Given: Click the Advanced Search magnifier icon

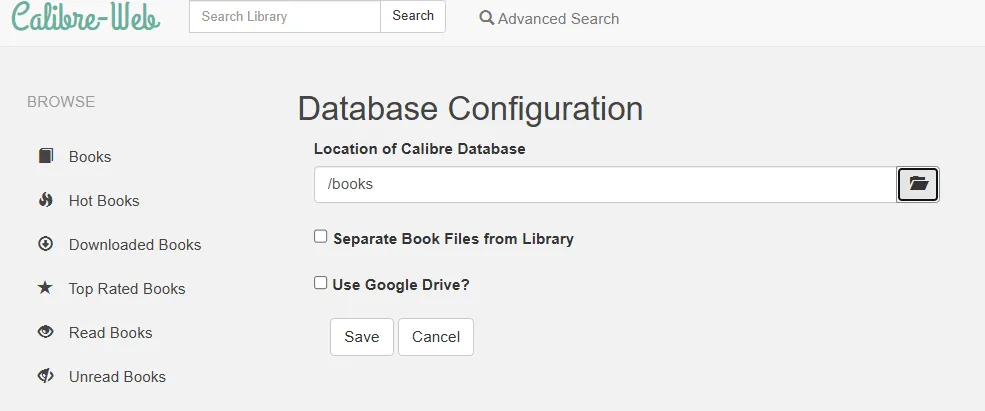Looking at the screenshot, I should coord(487,18).
